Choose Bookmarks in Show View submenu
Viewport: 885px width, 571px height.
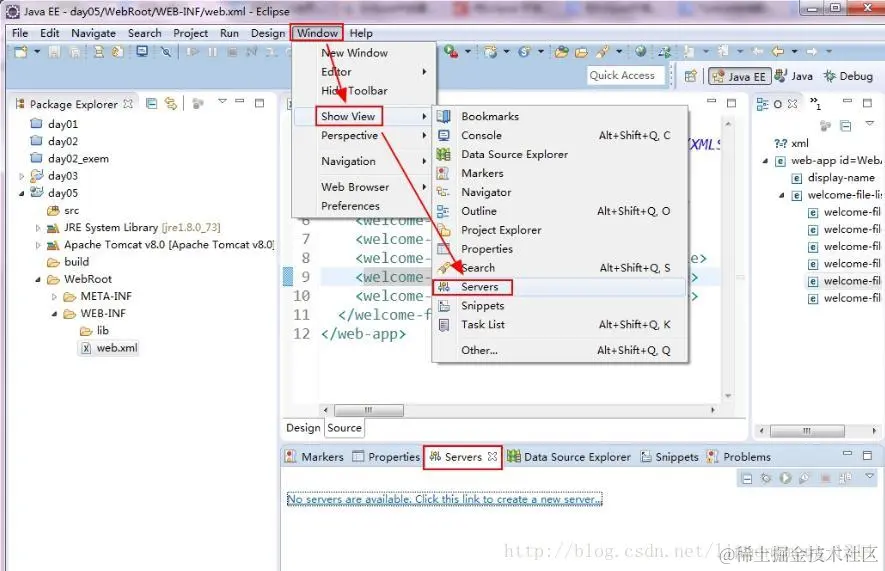coord(559,116)
